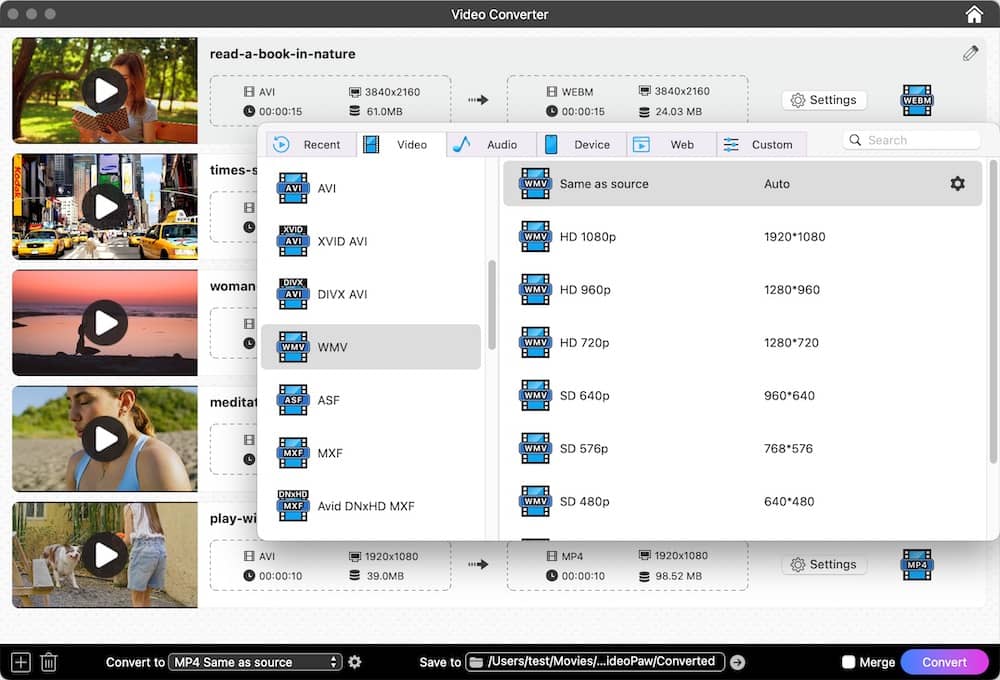Expand the Convert to format dropdown
The width and height of the screenshot is (1000, 680).
click(255, 662)
